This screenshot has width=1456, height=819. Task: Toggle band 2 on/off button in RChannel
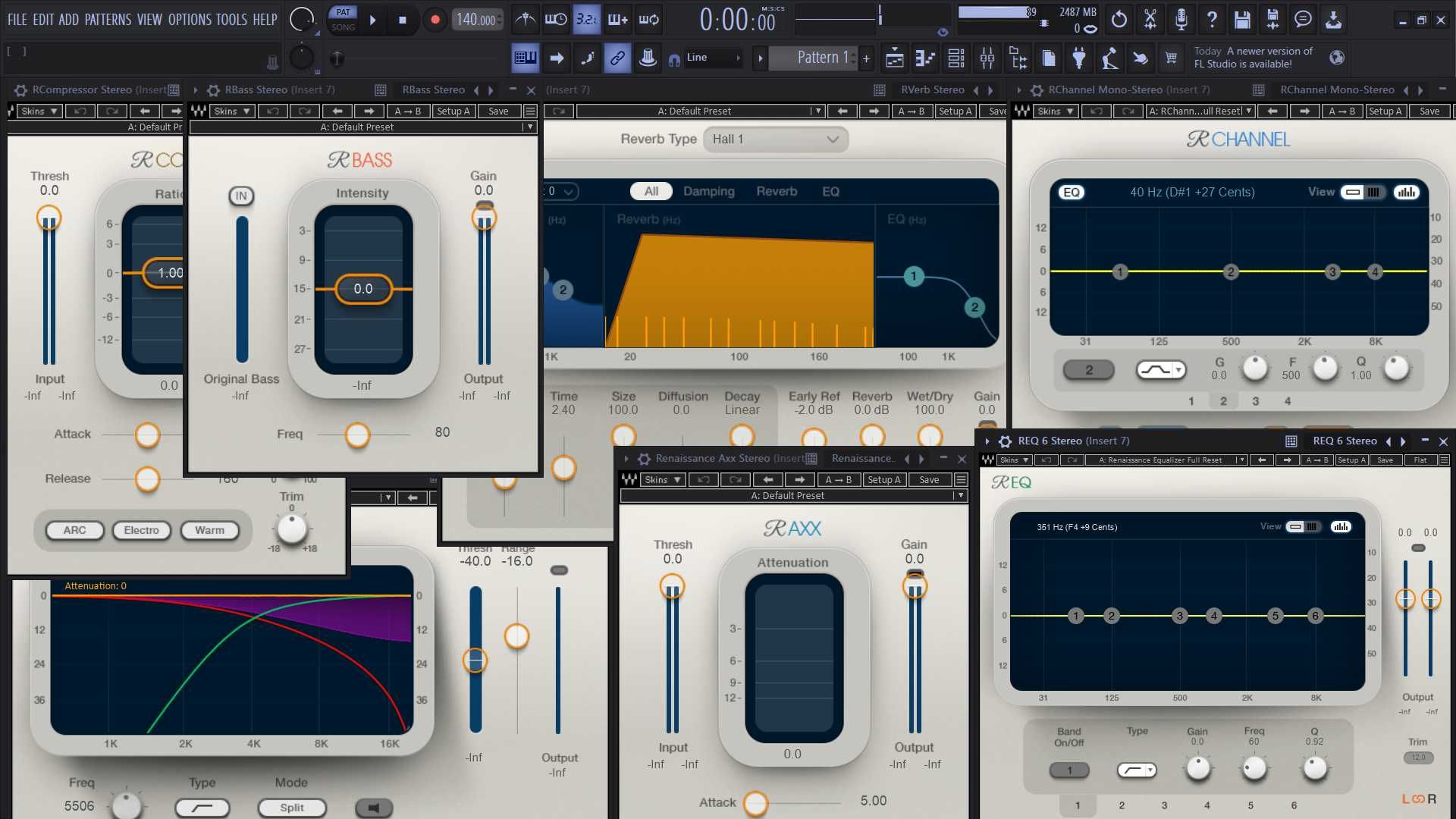click(1089, 370)
